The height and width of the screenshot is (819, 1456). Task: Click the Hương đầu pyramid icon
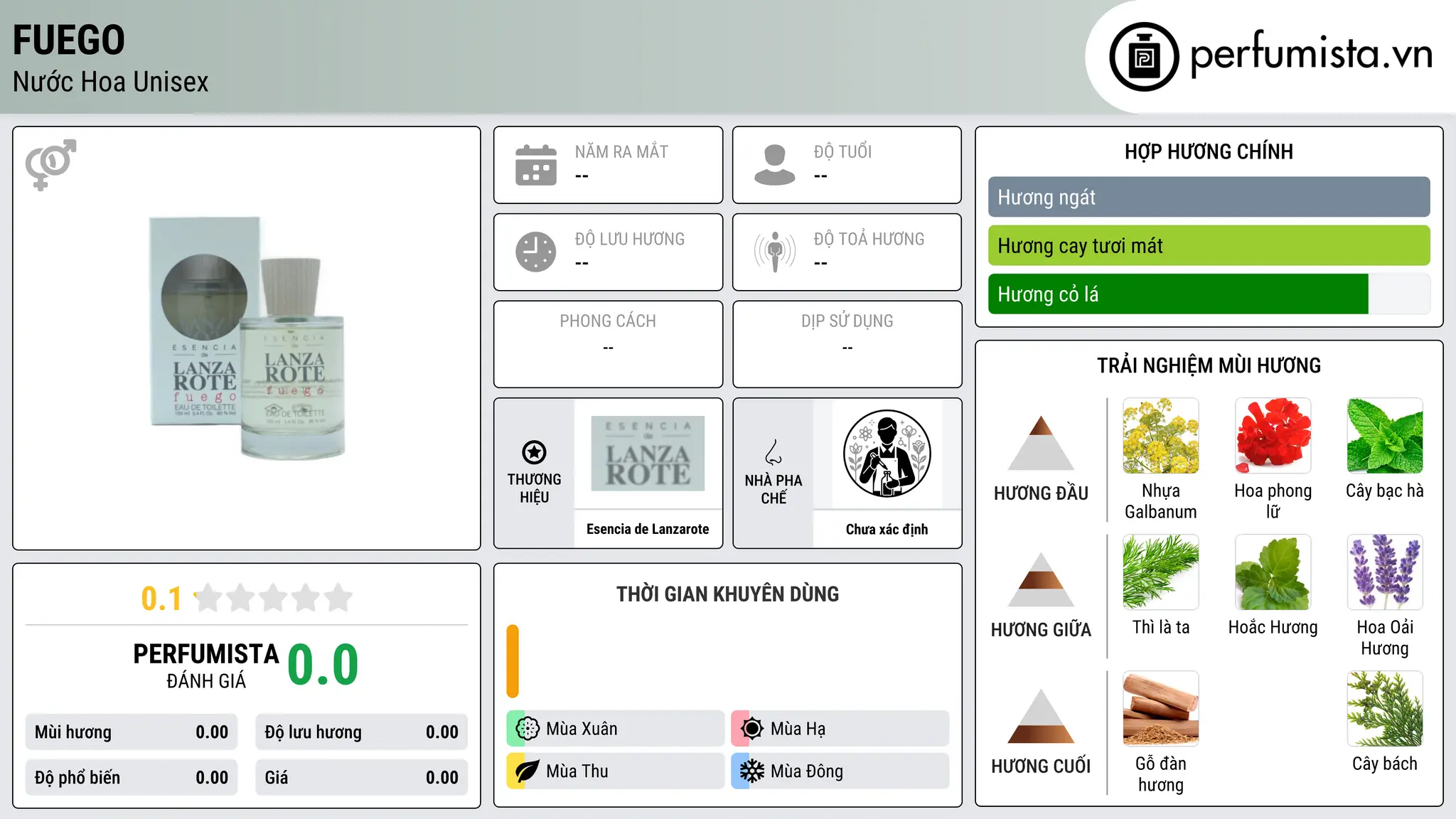(x=1041, y=443)
